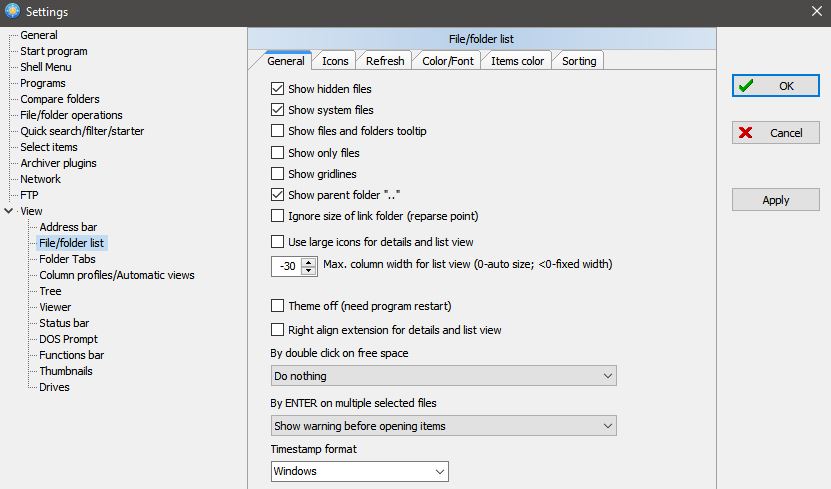Close the Settings window
The image size is (831, 489).
tap(817, 11)
